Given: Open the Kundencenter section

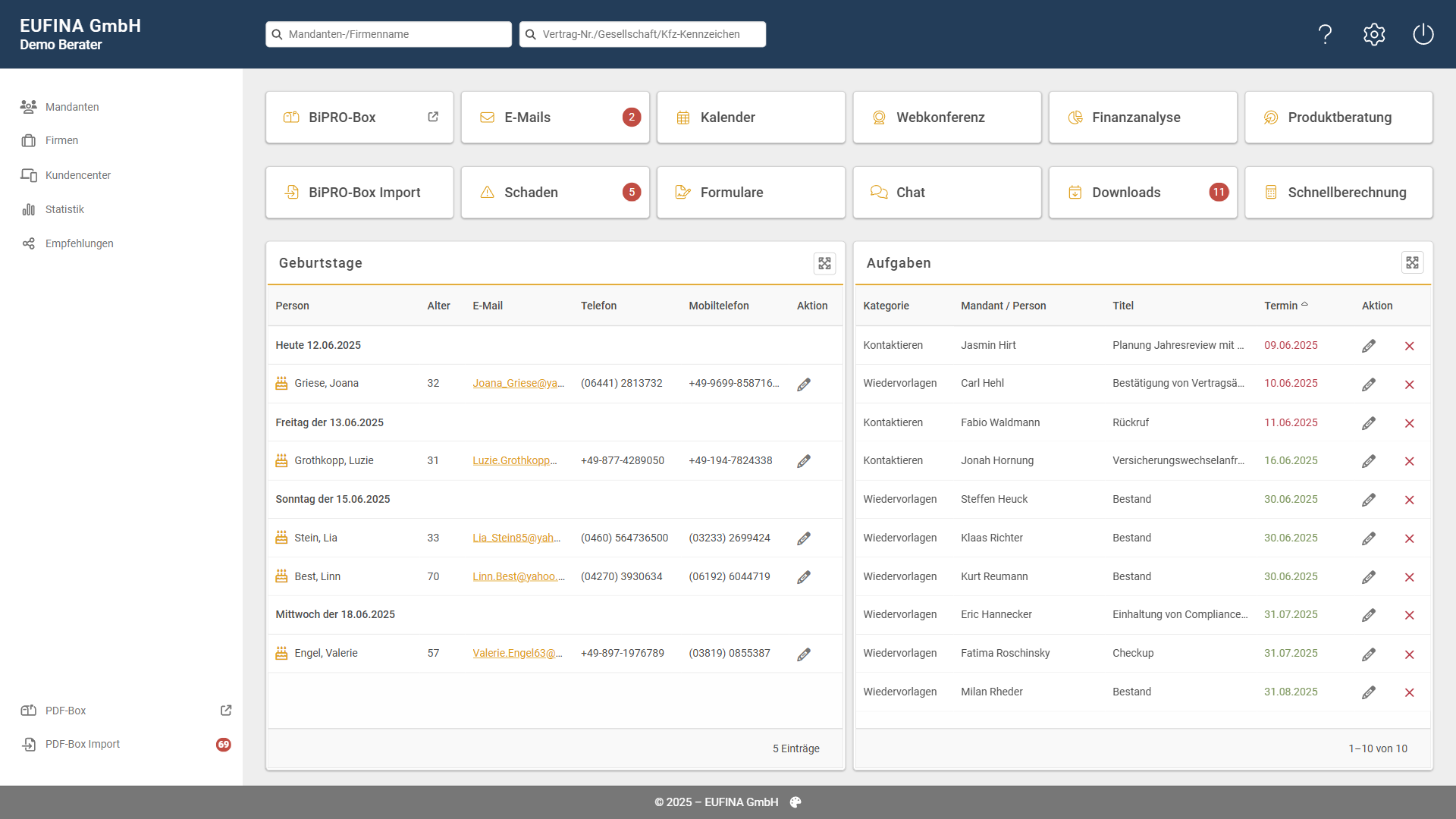Looking at the screenshot, I should click(78, 175).
